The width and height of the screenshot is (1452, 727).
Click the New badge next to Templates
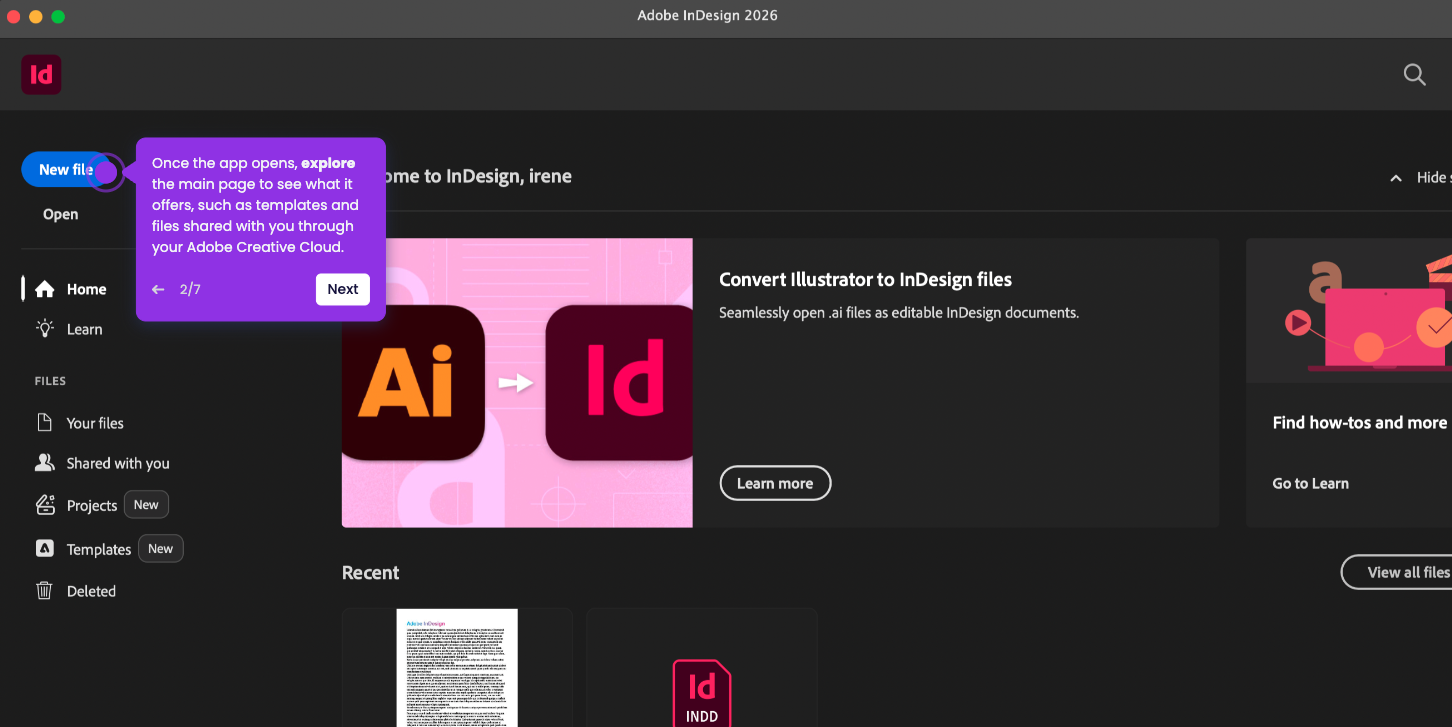[161, 549]
